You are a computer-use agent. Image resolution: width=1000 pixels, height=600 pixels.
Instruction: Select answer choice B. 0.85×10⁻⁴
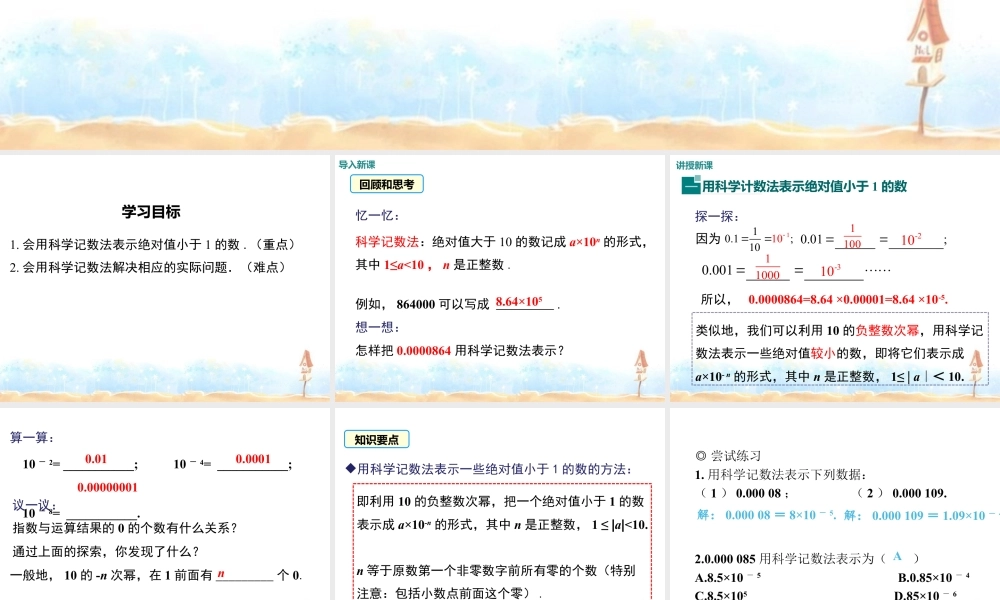coord(935,578)
